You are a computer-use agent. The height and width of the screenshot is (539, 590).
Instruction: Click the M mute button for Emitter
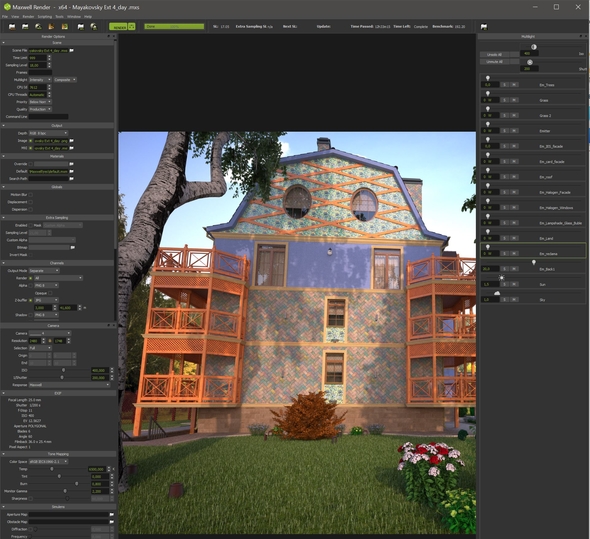514,131
